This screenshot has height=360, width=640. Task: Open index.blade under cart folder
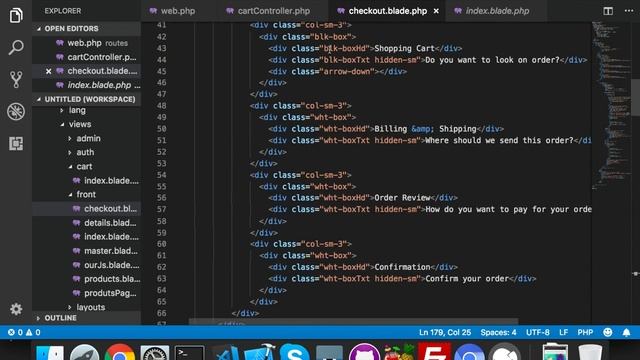click(87, 180)
